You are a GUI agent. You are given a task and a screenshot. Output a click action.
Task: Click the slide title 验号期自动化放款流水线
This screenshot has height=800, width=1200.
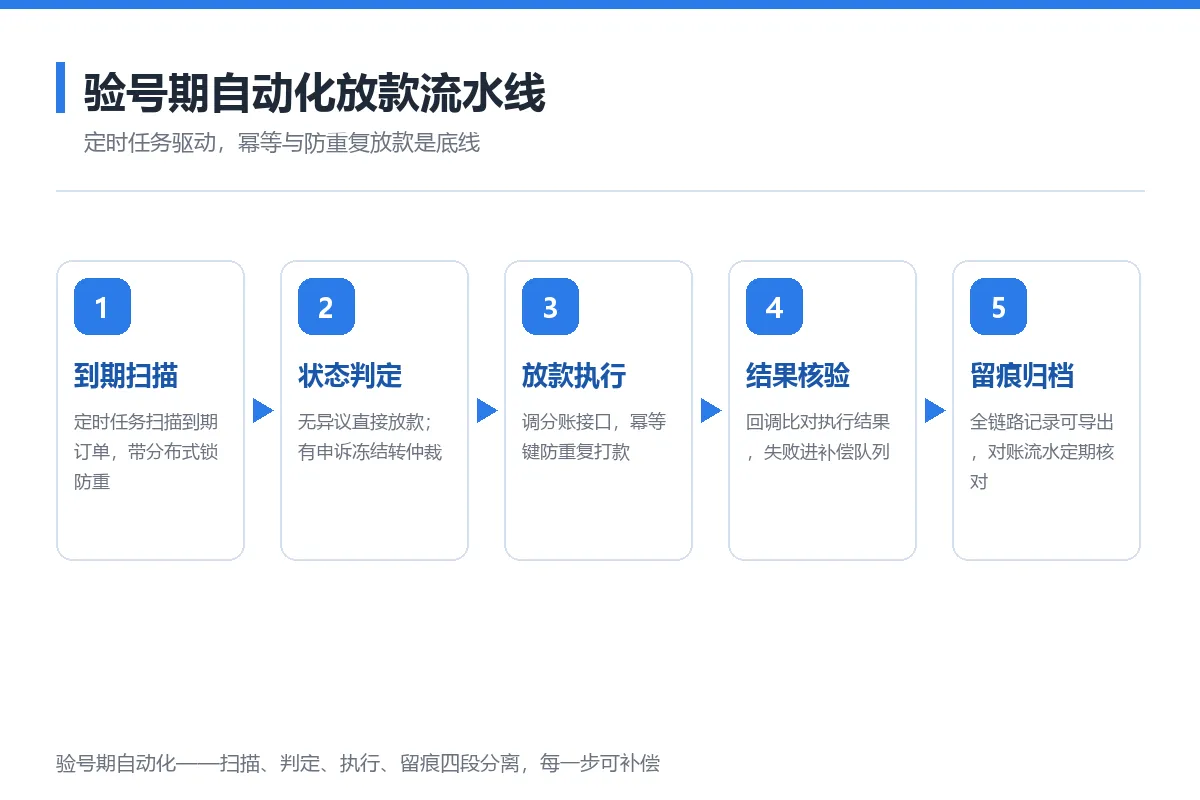[314, 94]
